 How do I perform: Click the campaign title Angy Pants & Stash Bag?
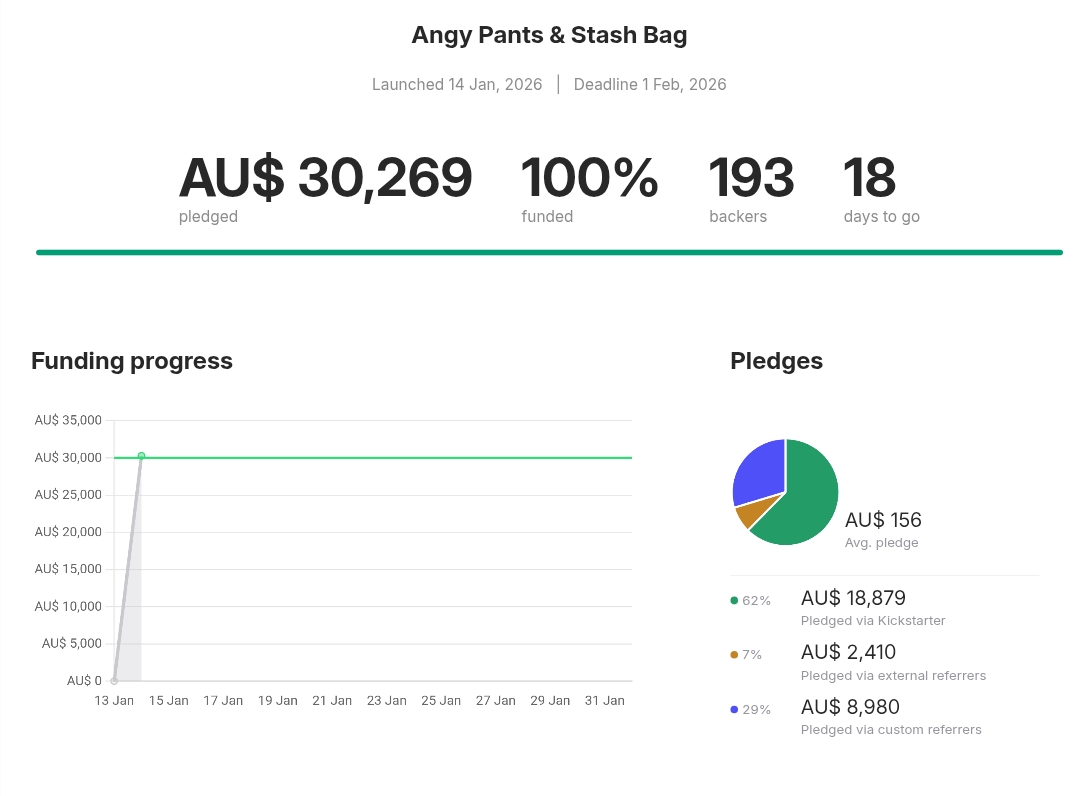click(x=549, y=36)
